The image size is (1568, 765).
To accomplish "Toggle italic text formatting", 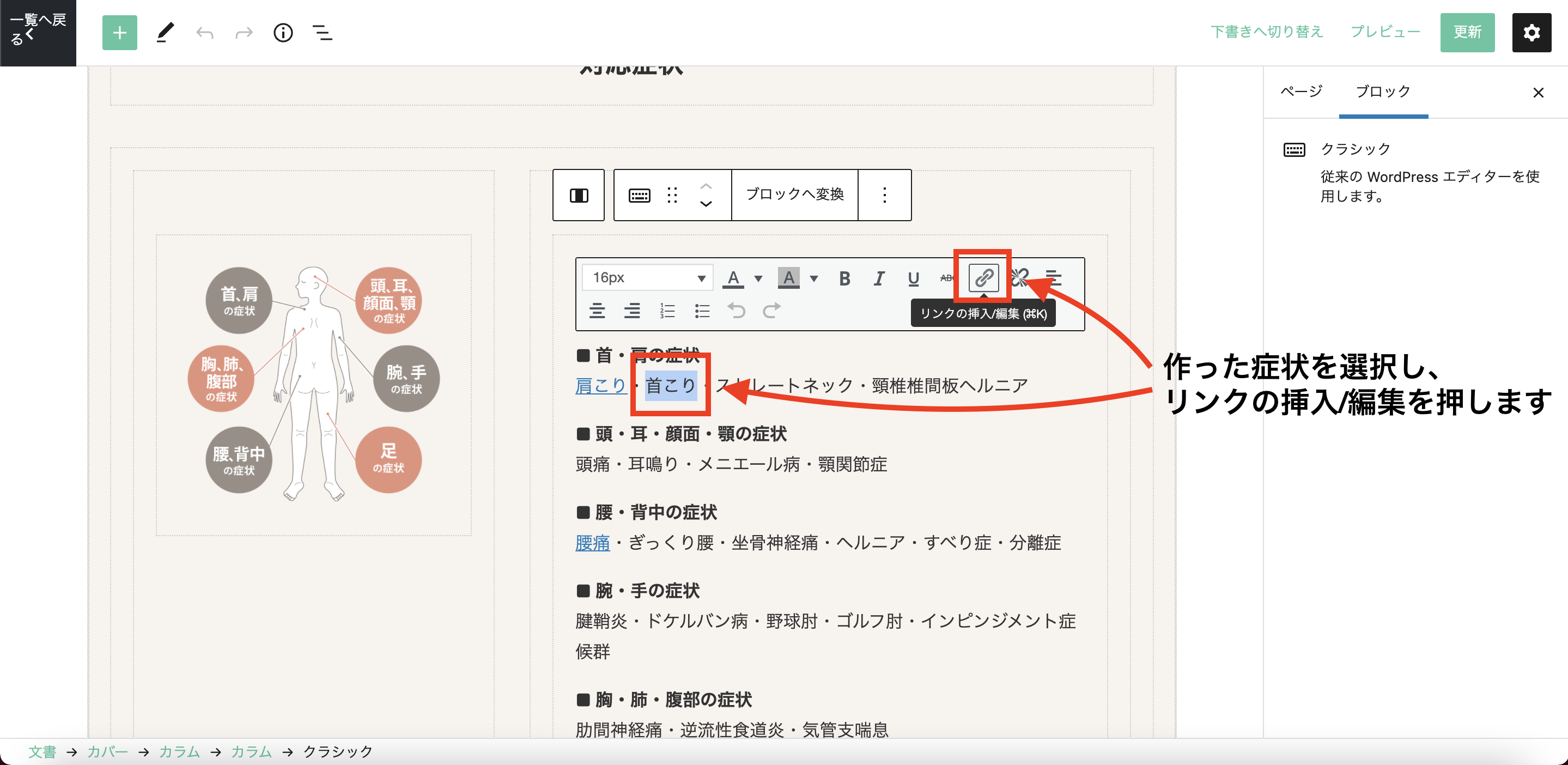I will click(x=878, y=278).
